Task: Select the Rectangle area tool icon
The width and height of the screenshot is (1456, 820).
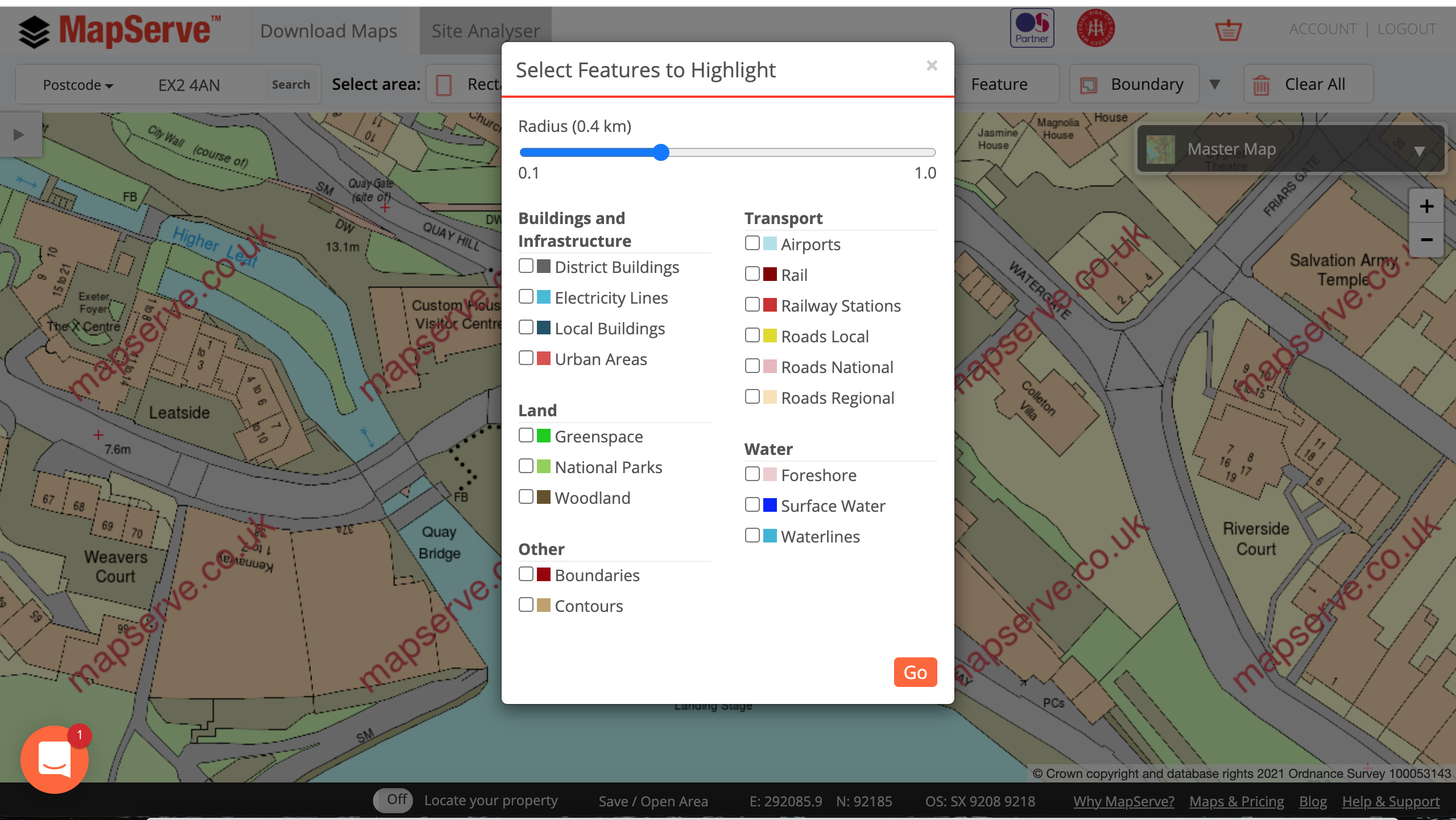Action: pyautogui.click(x=444, y=85)
